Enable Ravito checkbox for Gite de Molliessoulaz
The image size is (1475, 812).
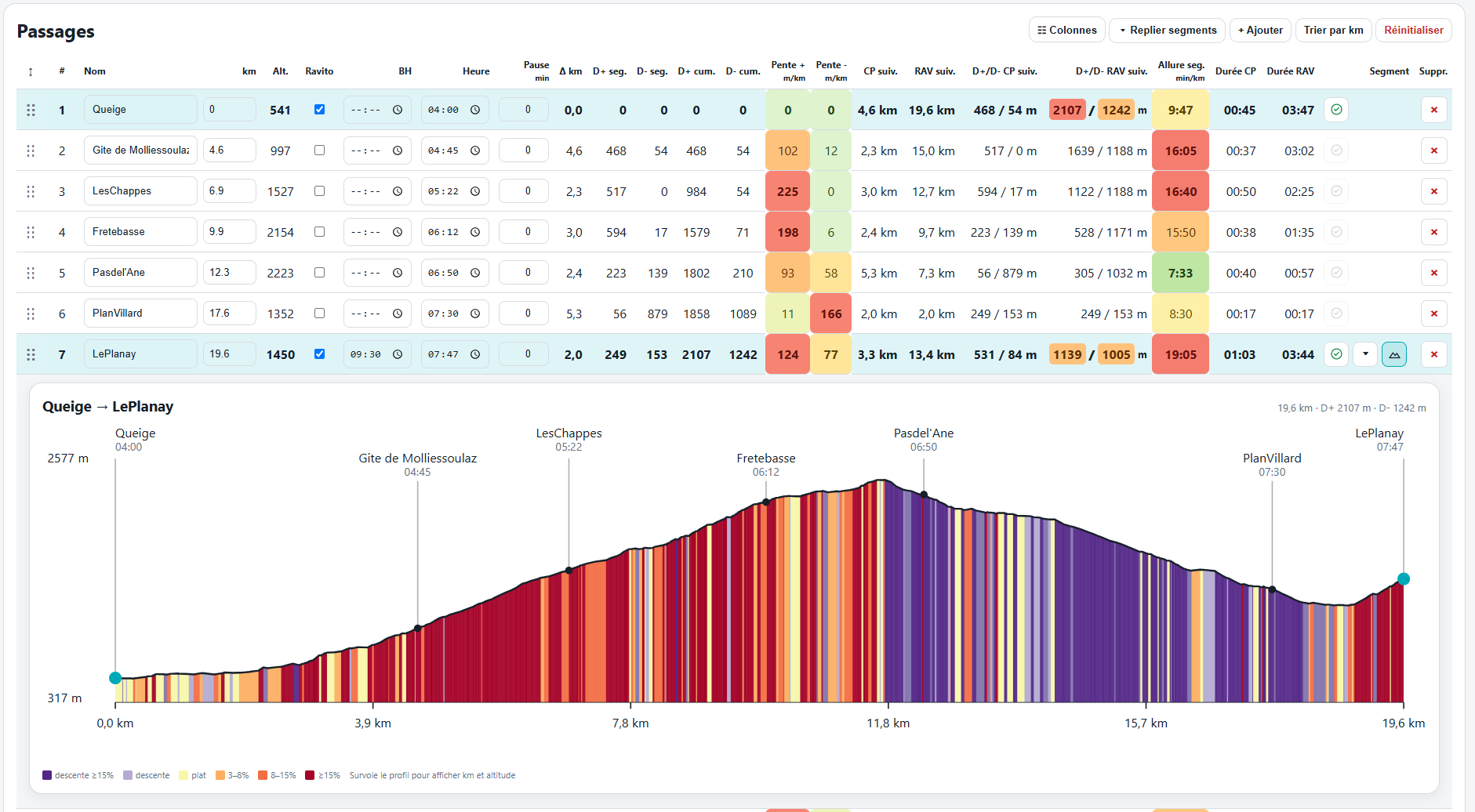point(319,150)
